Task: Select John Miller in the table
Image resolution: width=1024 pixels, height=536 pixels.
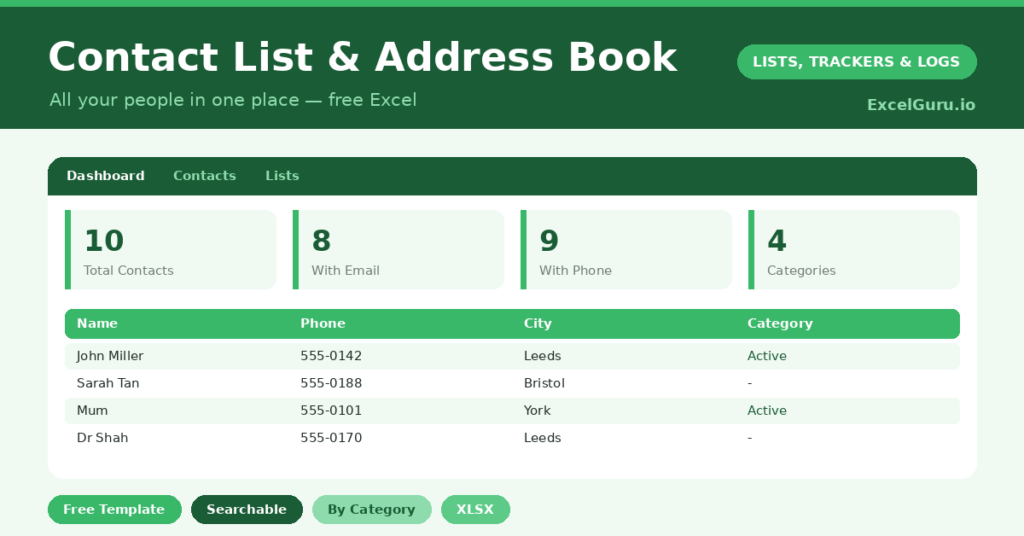Action: (110, 356)
